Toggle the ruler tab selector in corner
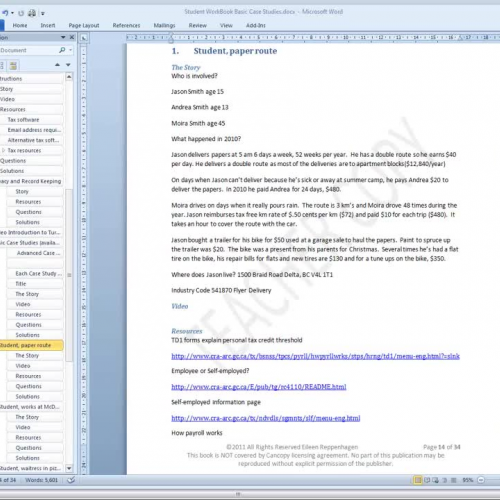The width and height of the screenshot is (500, 500). [84, 38]
